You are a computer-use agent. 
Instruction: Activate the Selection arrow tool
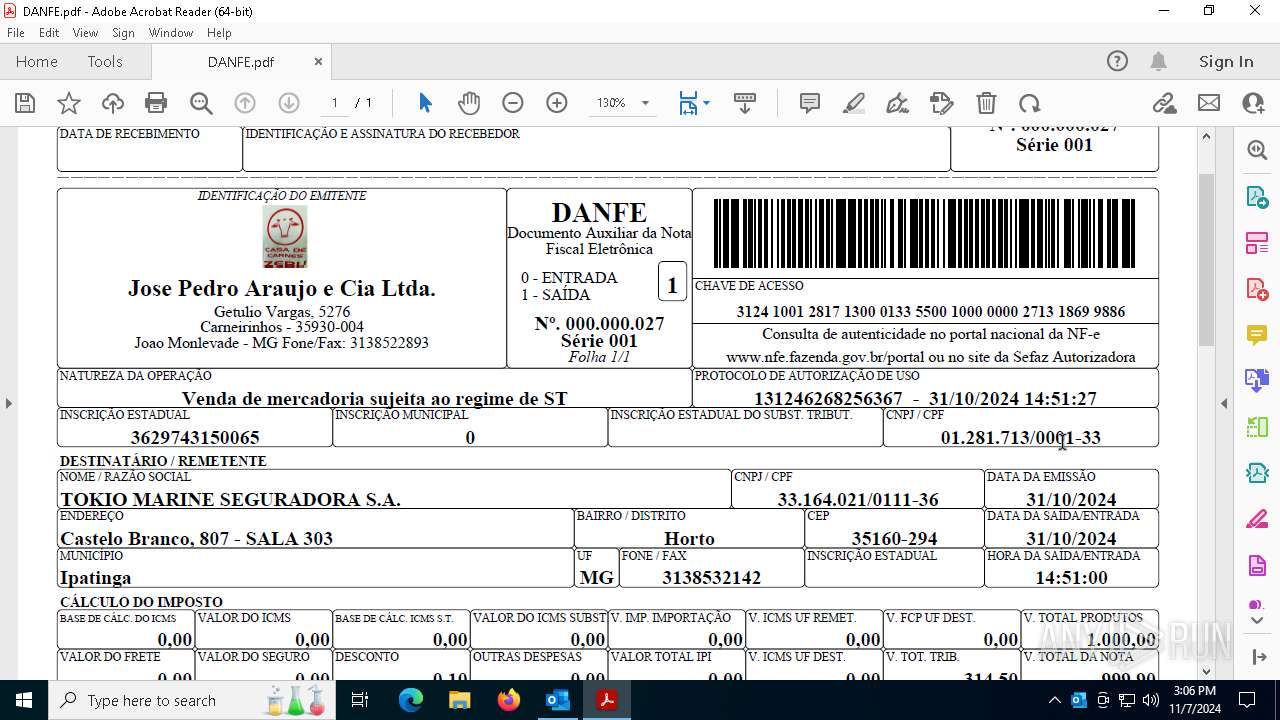click(x=425, y=103)
